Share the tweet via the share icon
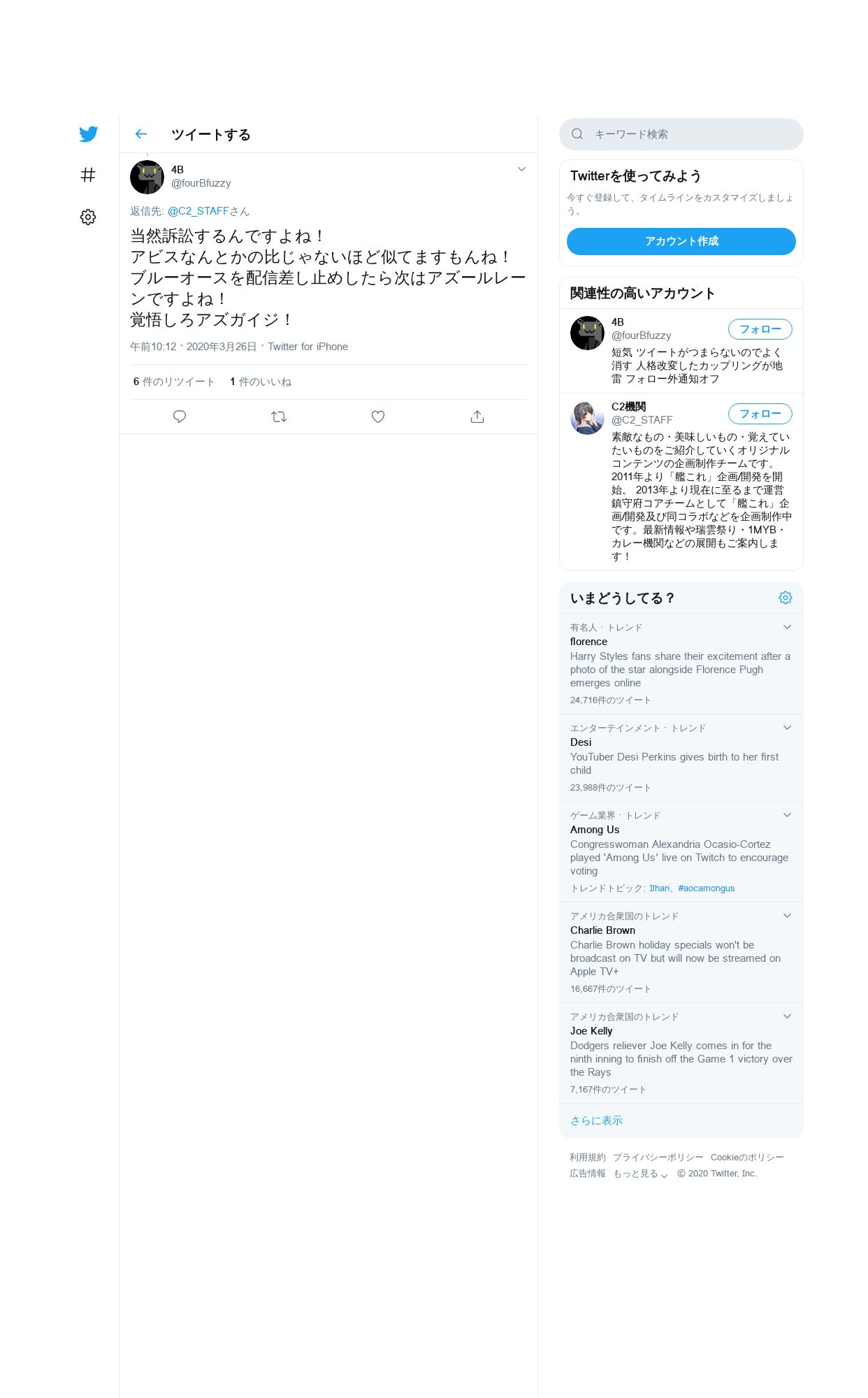This screenshot has height=1398, width=868. tap(477, 417)
